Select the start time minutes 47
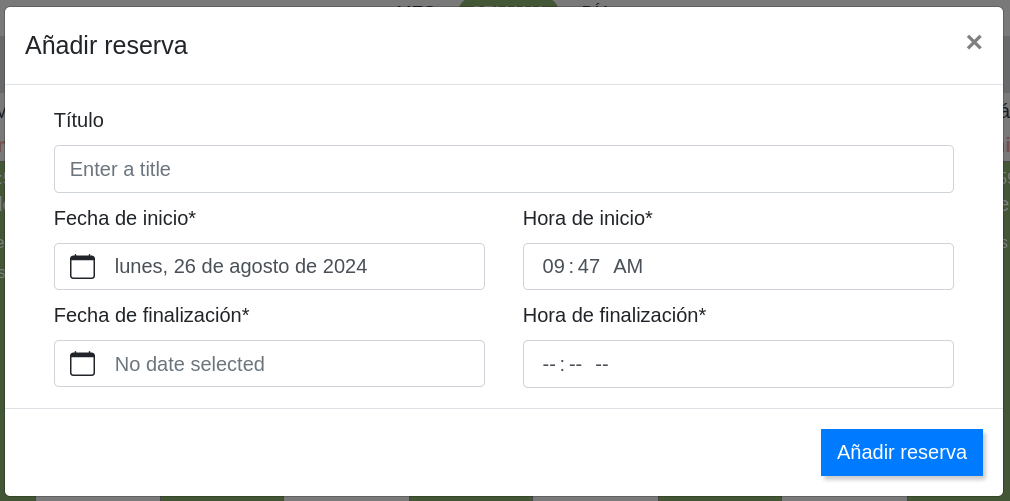1010x501 pixels. 588,266
